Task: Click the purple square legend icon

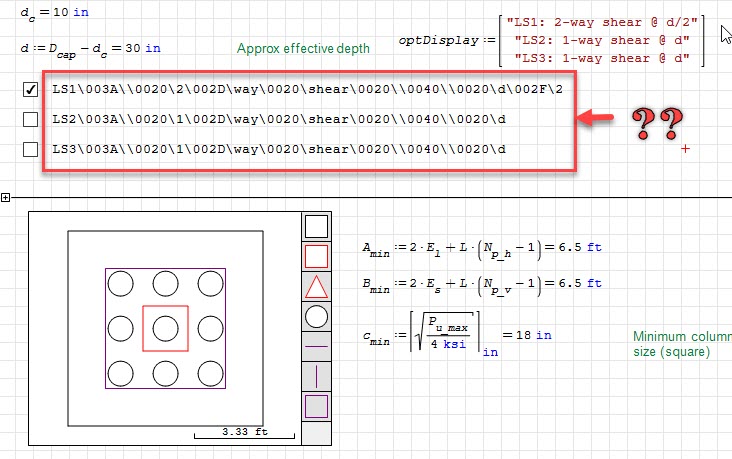Action: point(316,406)
